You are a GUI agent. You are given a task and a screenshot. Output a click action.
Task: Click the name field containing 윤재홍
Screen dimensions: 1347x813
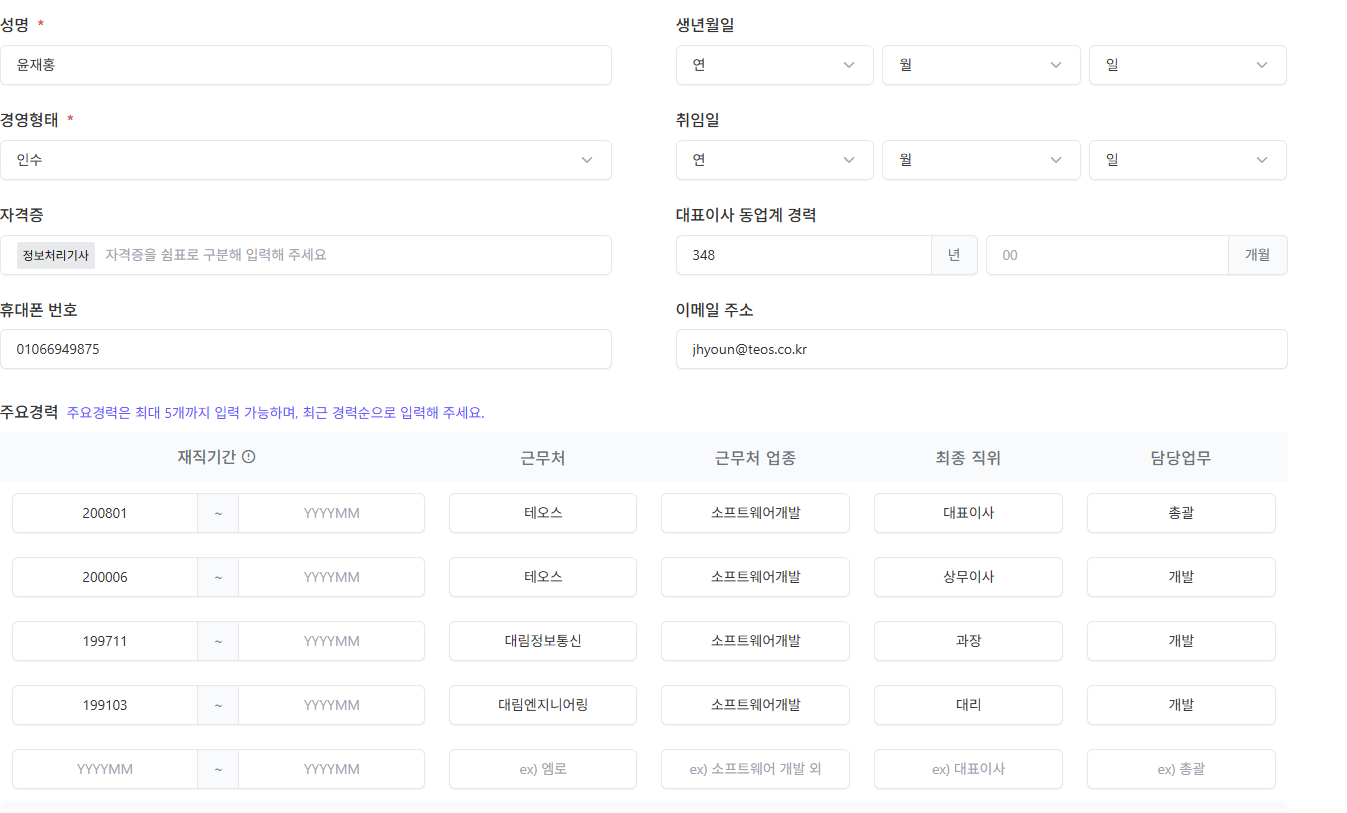point(306,64)
